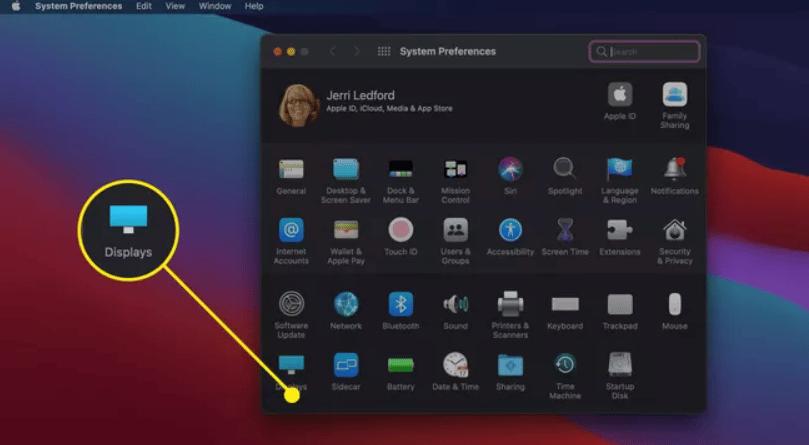Open Displays preferences in the window
This screenshot has width=809, height=445.
tap(291, 365)
